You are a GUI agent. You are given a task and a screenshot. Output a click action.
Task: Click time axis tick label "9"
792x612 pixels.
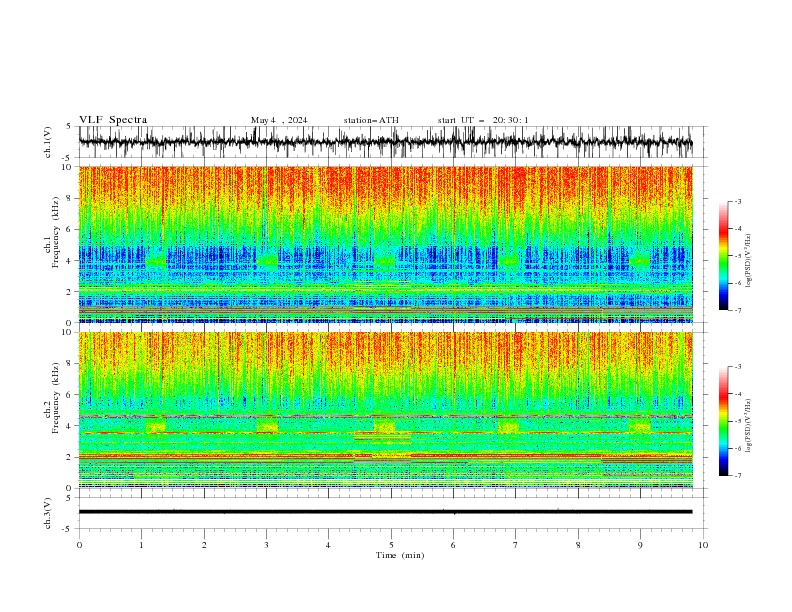(640, 545)
